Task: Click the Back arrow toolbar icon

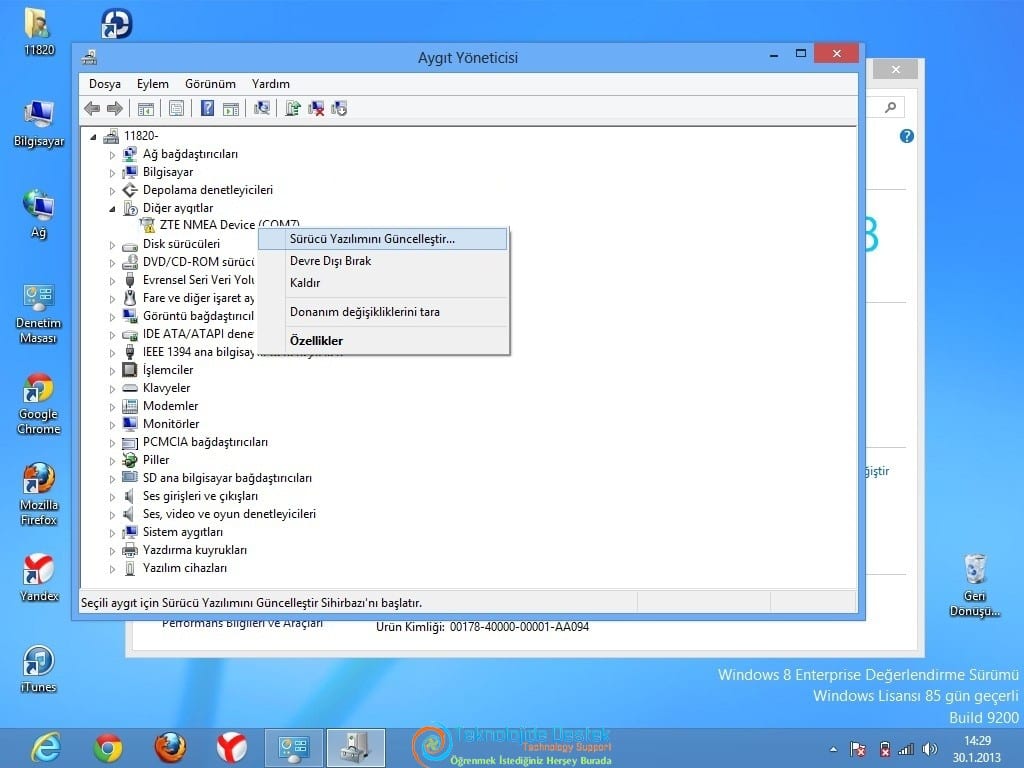Action: (x=92, y=108)
